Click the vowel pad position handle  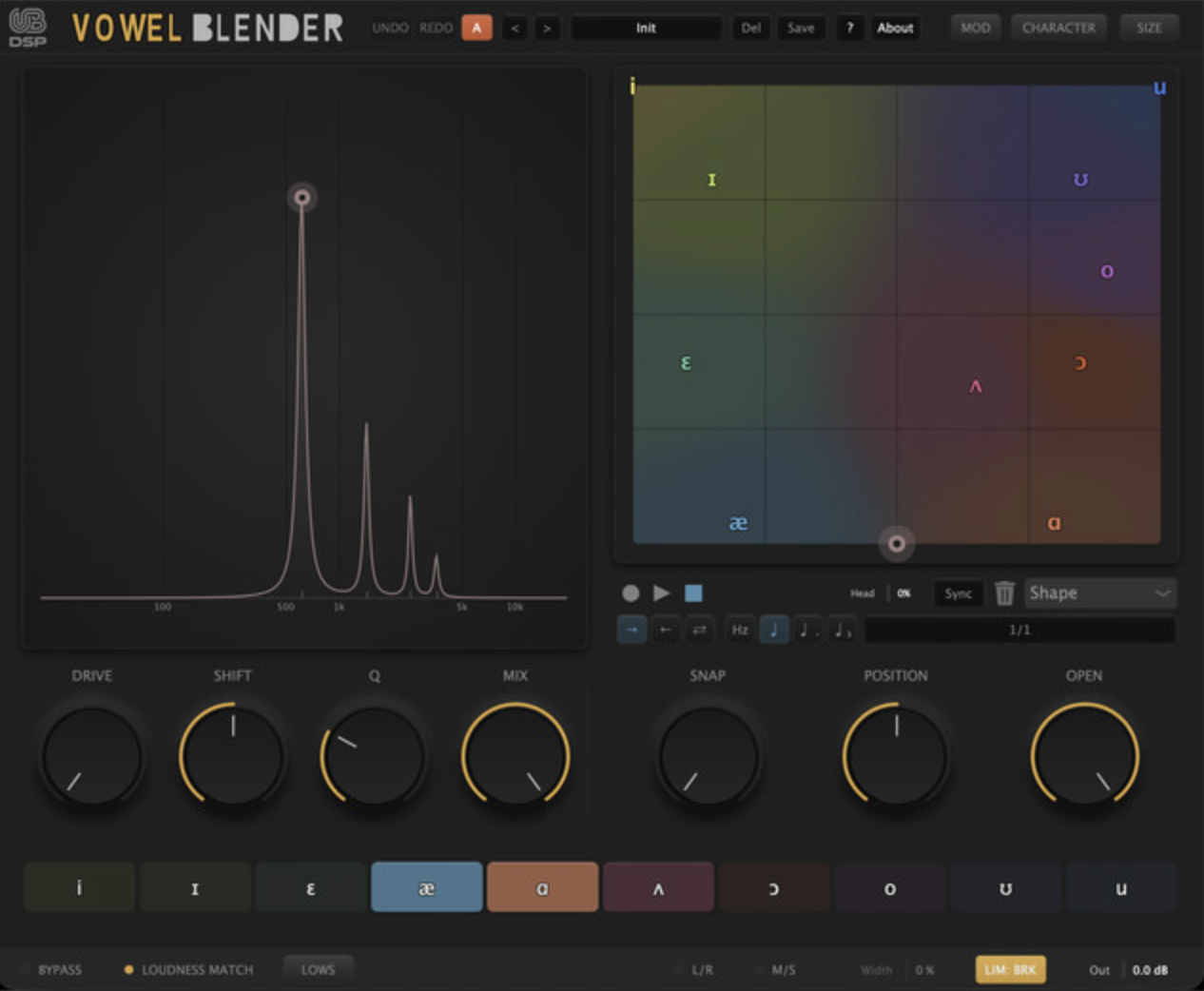coord(896,543)
